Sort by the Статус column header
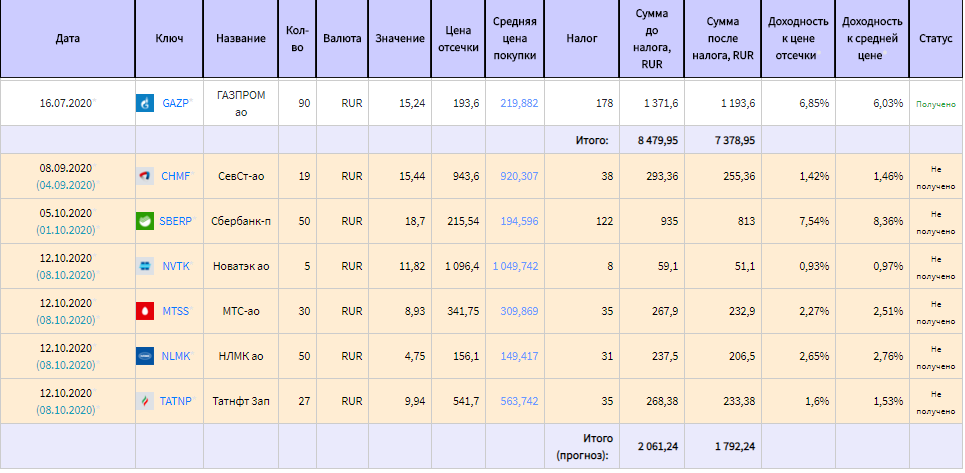Screen dimensions: 965x473 [x=935, y=38]
